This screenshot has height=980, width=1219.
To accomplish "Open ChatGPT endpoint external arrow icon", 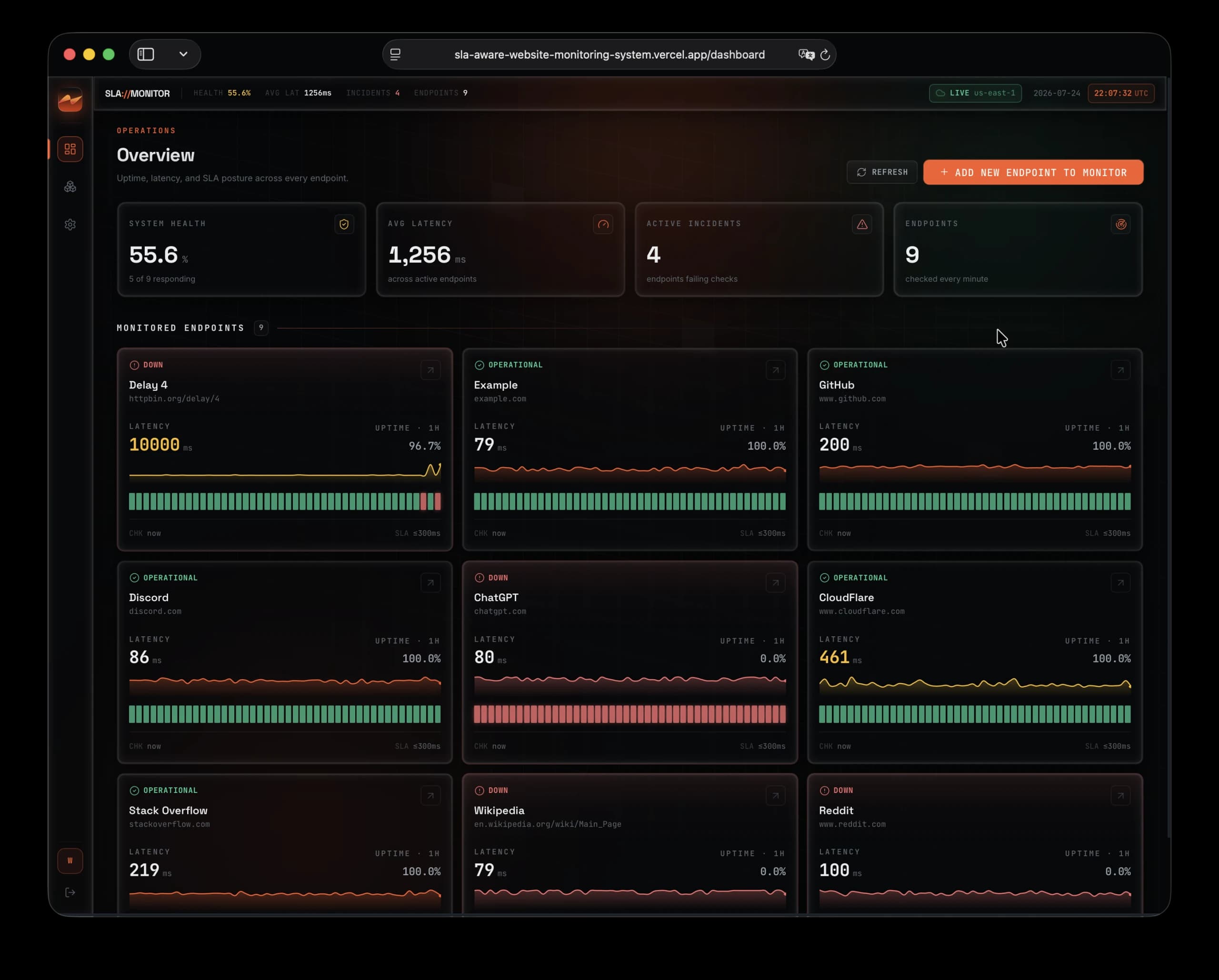I will point(776,583).
